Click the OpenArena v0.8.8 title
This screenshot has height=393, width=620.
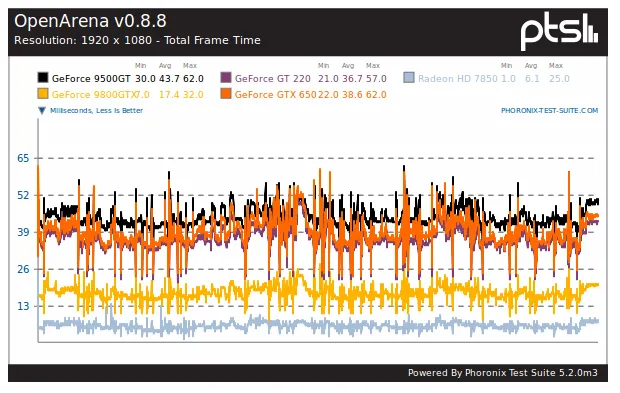click(90, 21)
